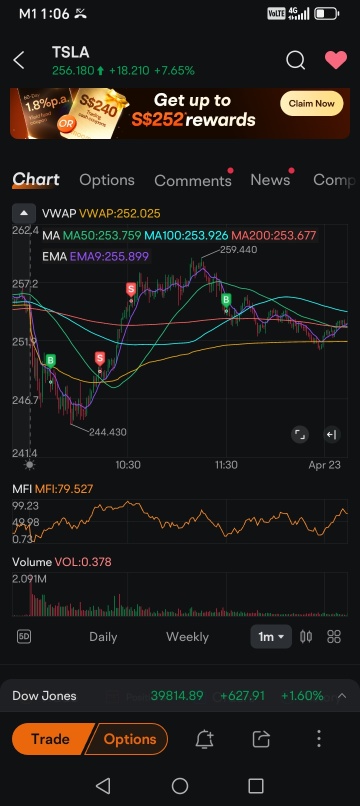Image resolution: width=360 pixels, height=806 pixels.
Task: Tap the 244.430 low price label
Action: [107, 432]
